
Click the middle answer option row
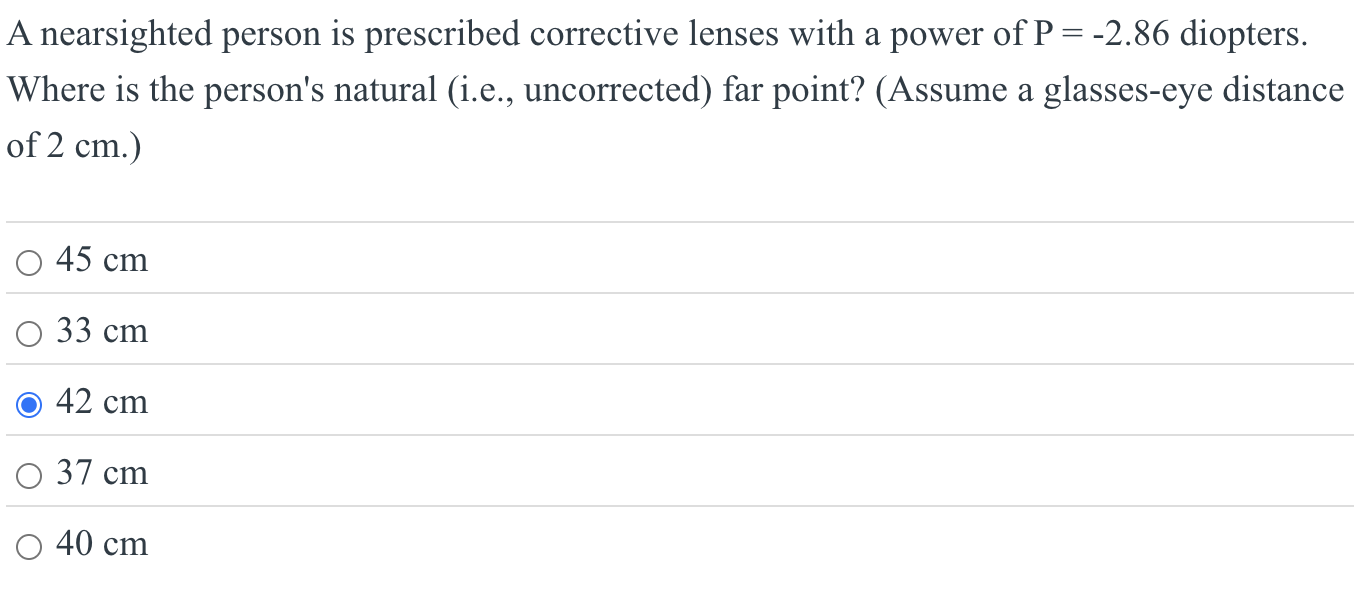tap(400, 402)
